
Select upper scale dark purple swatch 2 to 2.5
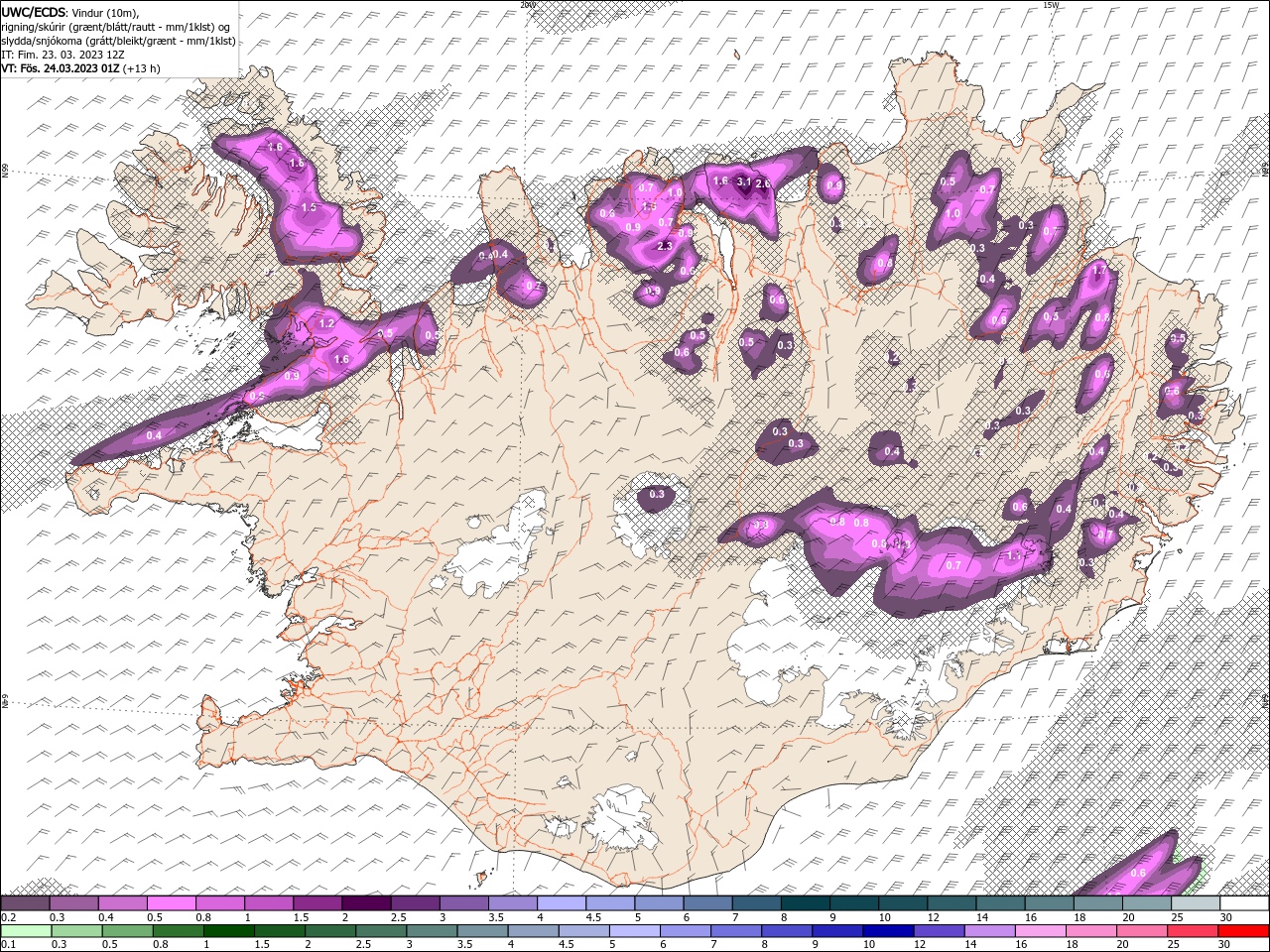[366, 903]
